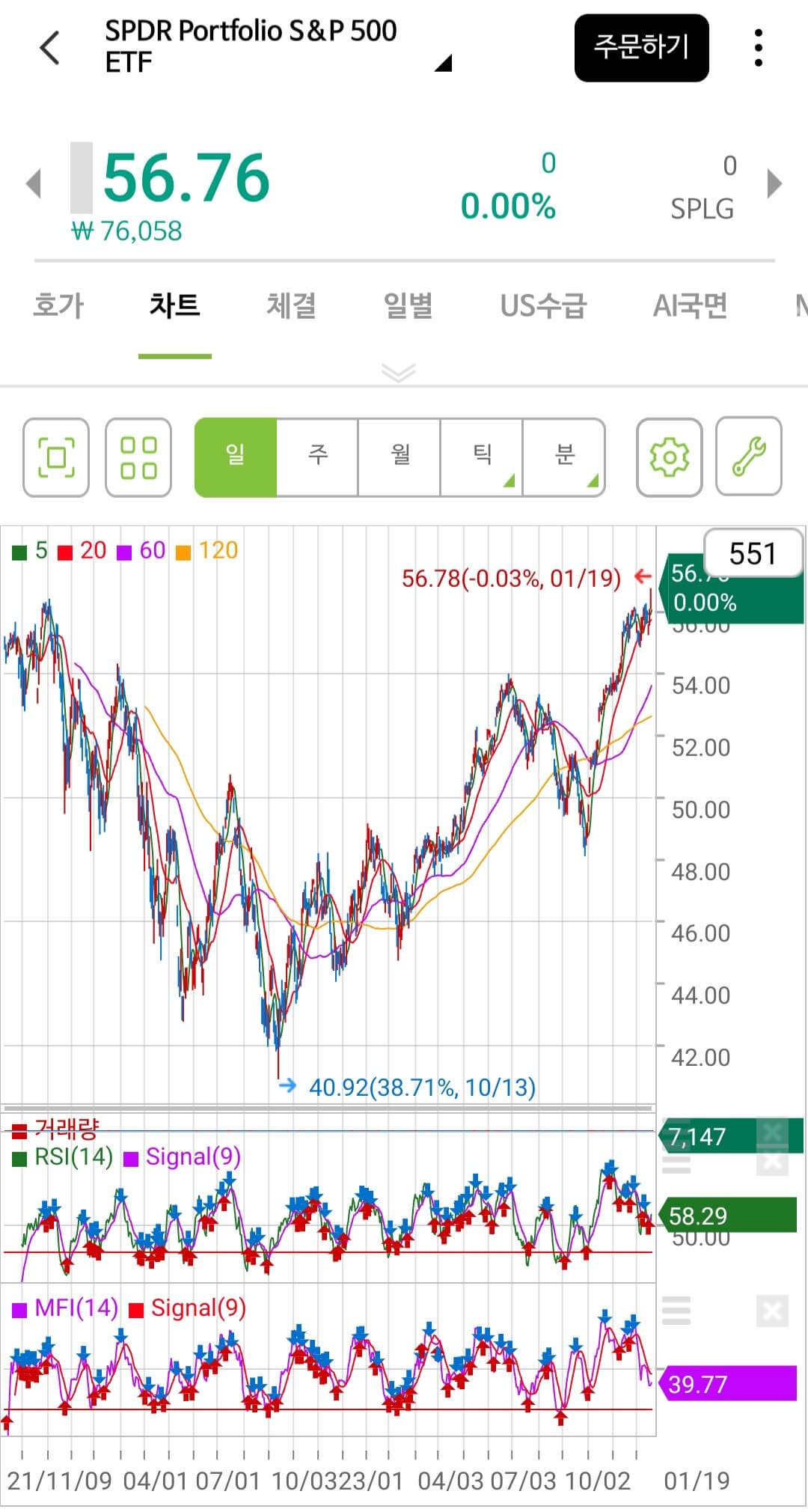
Task: Tap the green current price tag on axis
Action: (732, 589)
